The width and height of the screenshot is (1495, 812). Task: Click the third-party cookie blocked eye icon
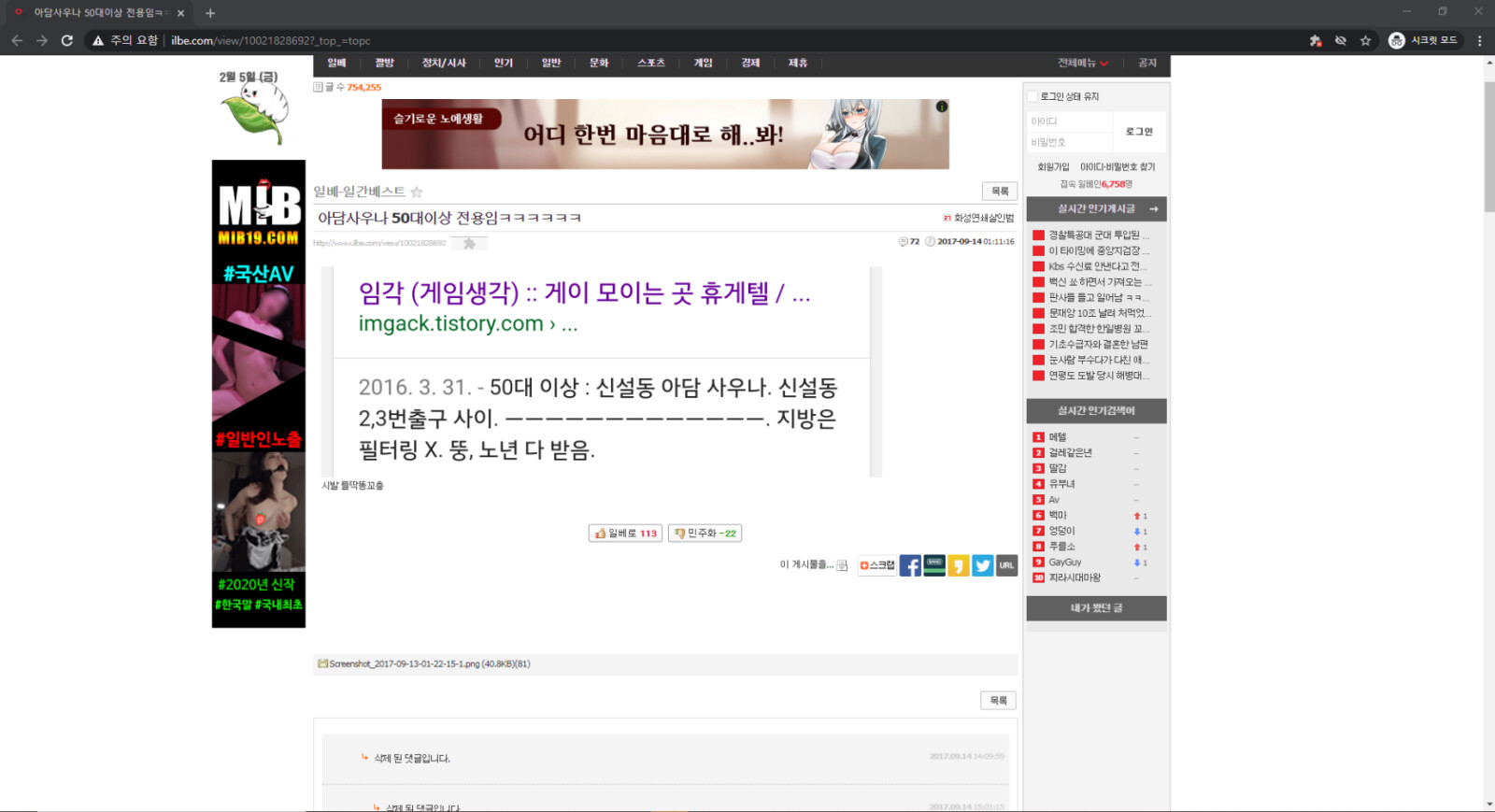pyautogui.click(x=1341, y=41)
